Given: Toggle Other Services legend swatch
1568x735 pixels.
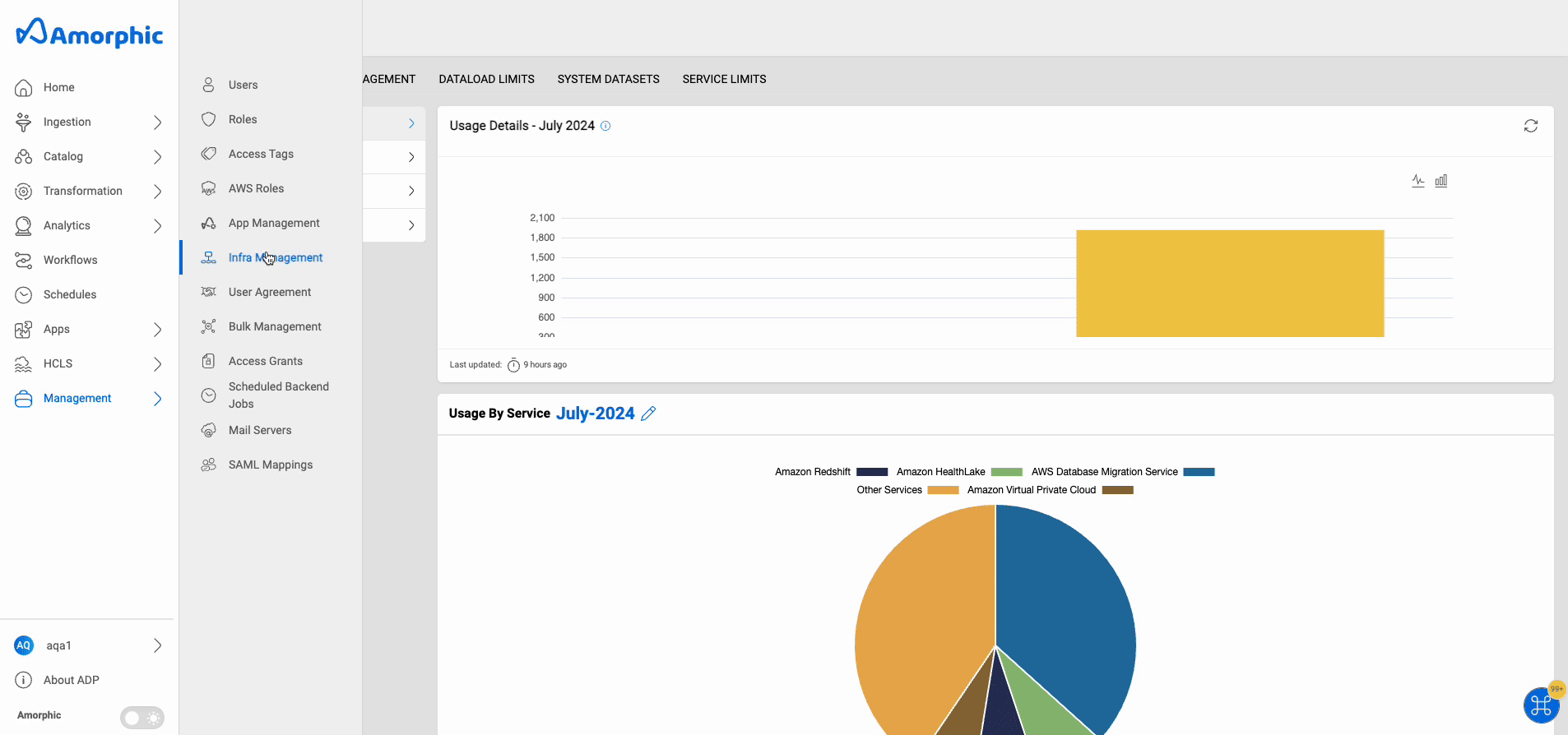Looking at the screenshot, I should click(944, 490).
